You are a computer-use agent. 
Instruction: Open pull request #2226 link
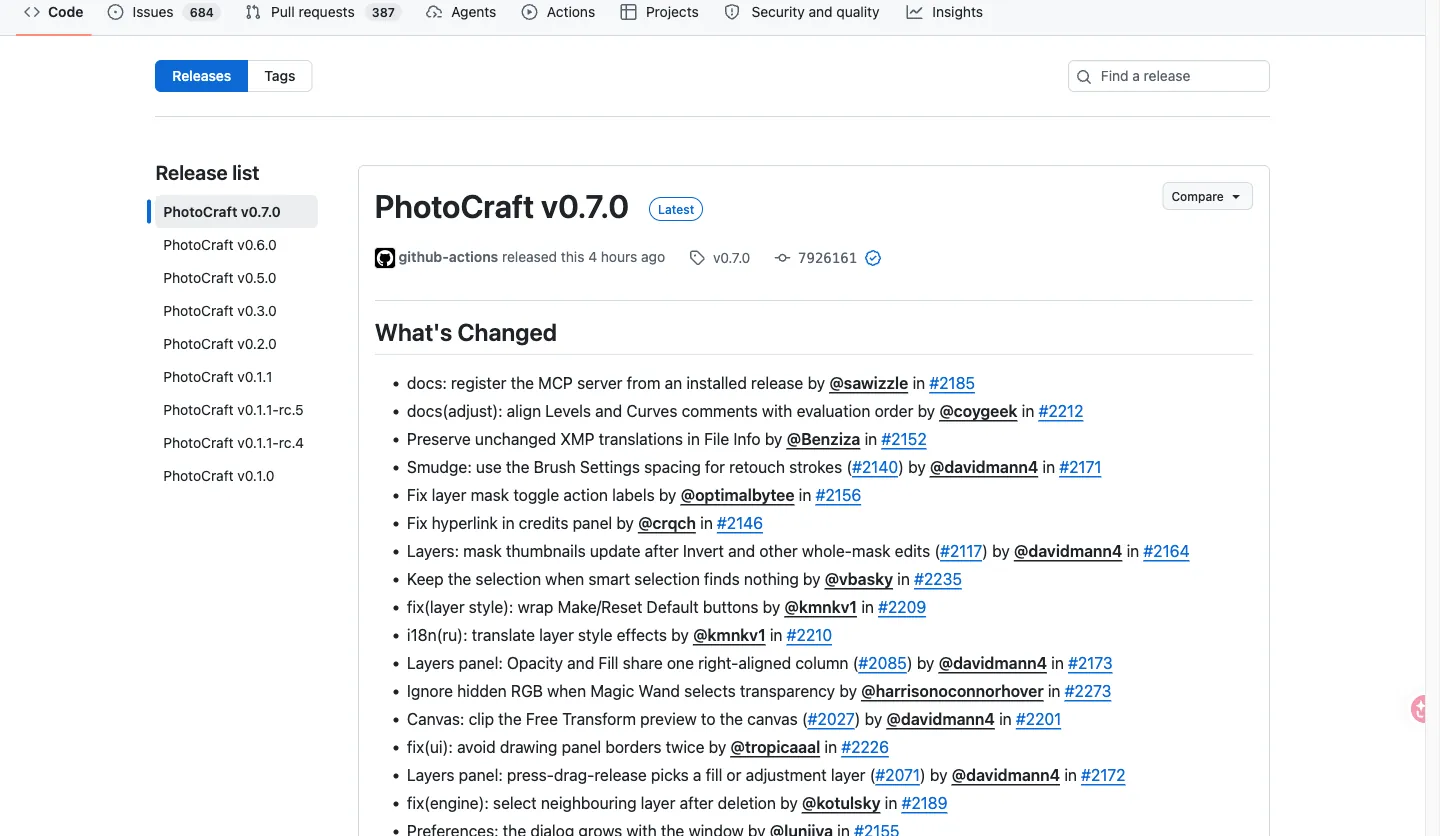[x=865, y=747]
